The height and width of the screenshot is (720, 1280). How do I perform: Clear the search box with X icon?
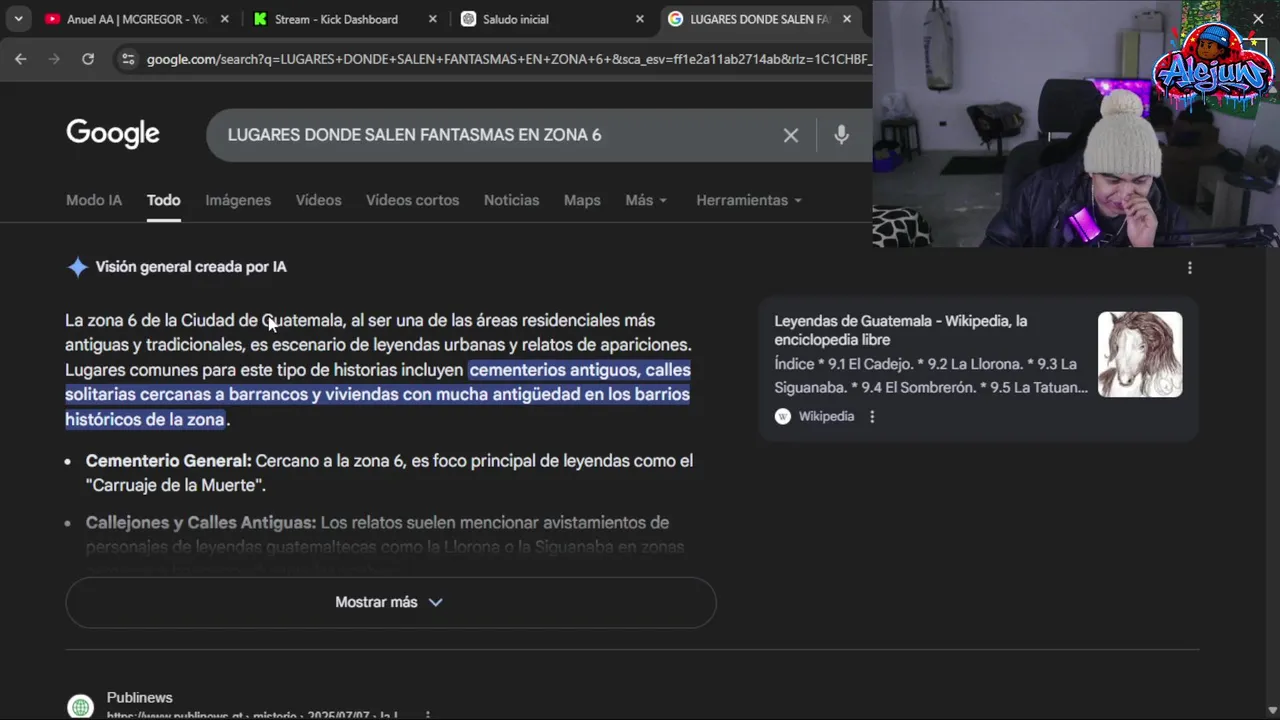[x=791, y=135]
